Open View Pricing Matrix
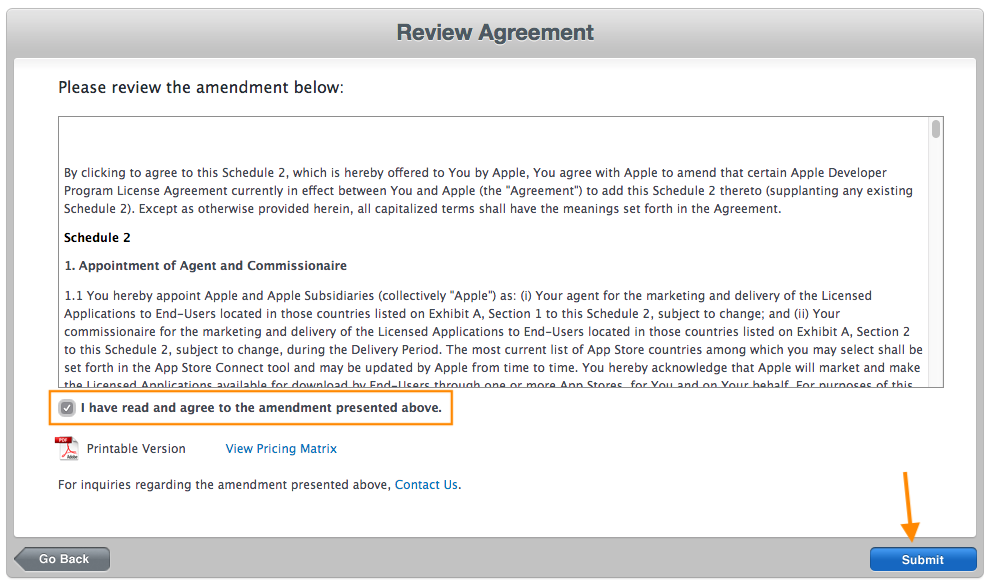Viewport: 992px width, 586px height. tap(281, 448)
